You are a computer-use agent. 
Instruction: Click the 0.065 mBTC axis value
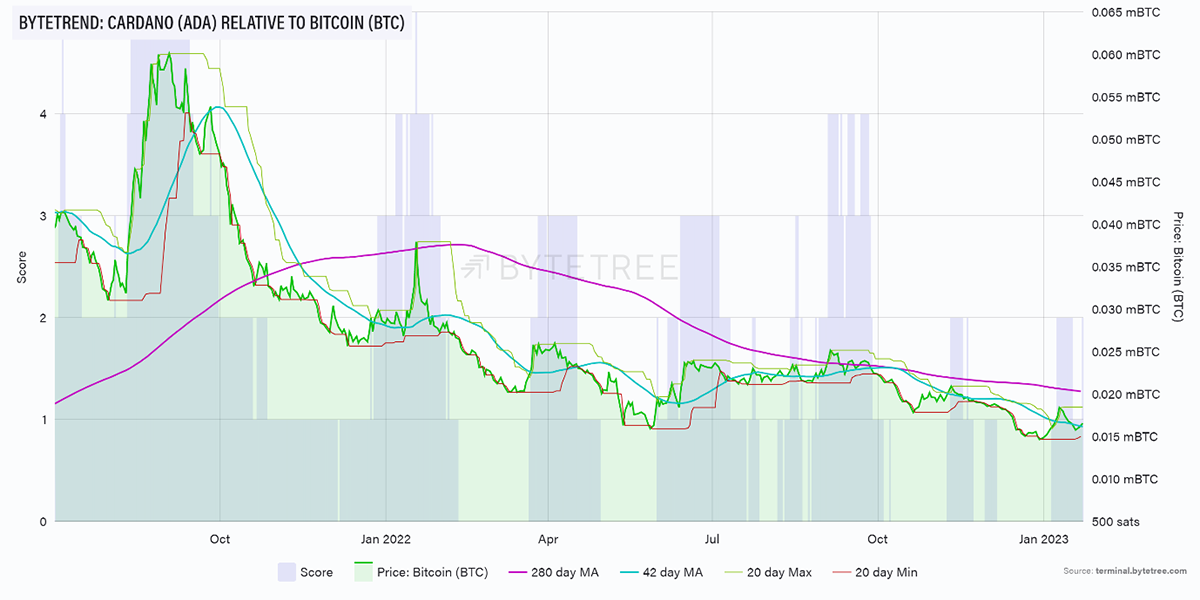1126,13
